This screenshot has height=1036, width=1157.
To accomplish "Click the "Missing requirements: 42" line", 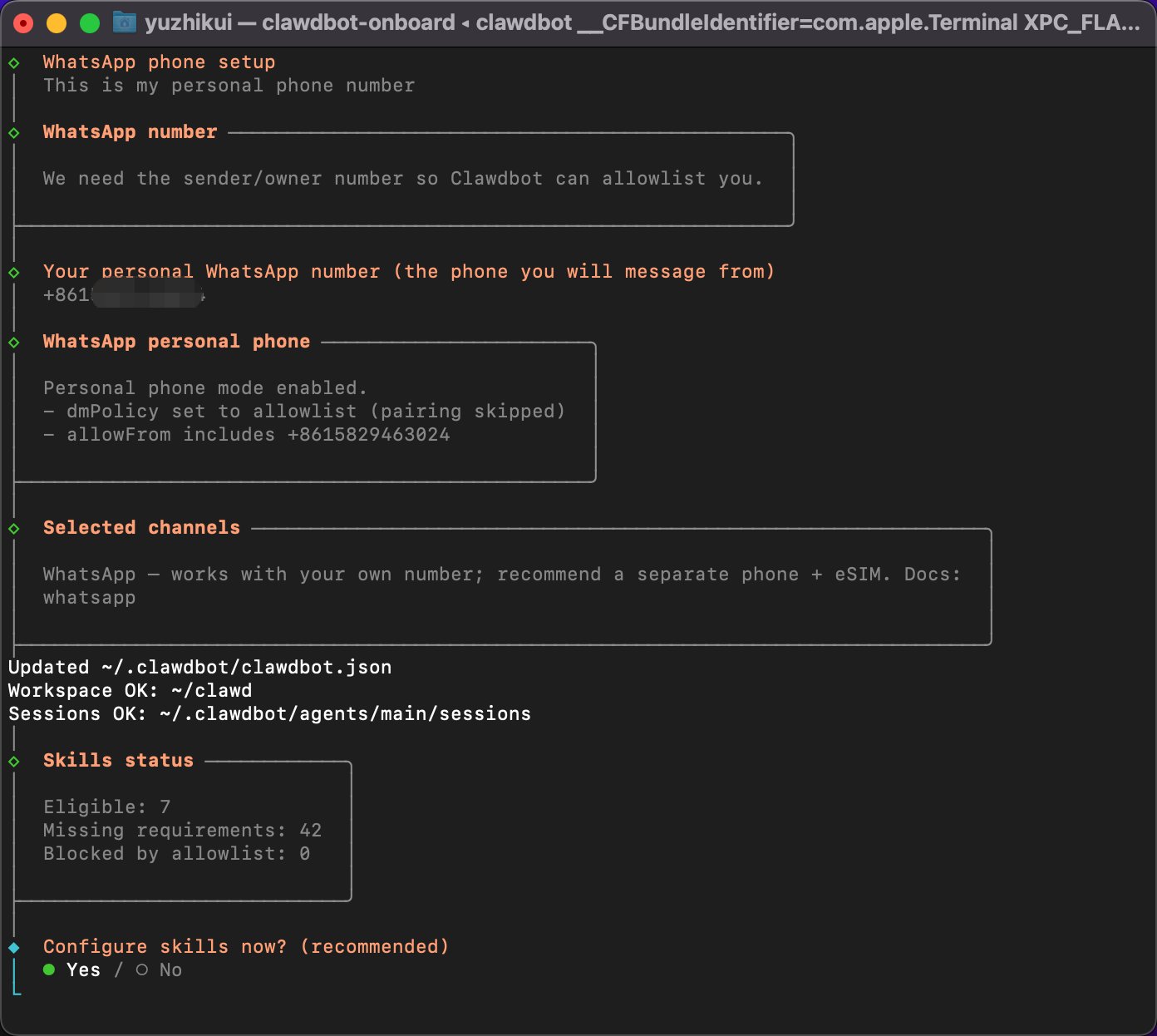I will [x=182, y=831].
